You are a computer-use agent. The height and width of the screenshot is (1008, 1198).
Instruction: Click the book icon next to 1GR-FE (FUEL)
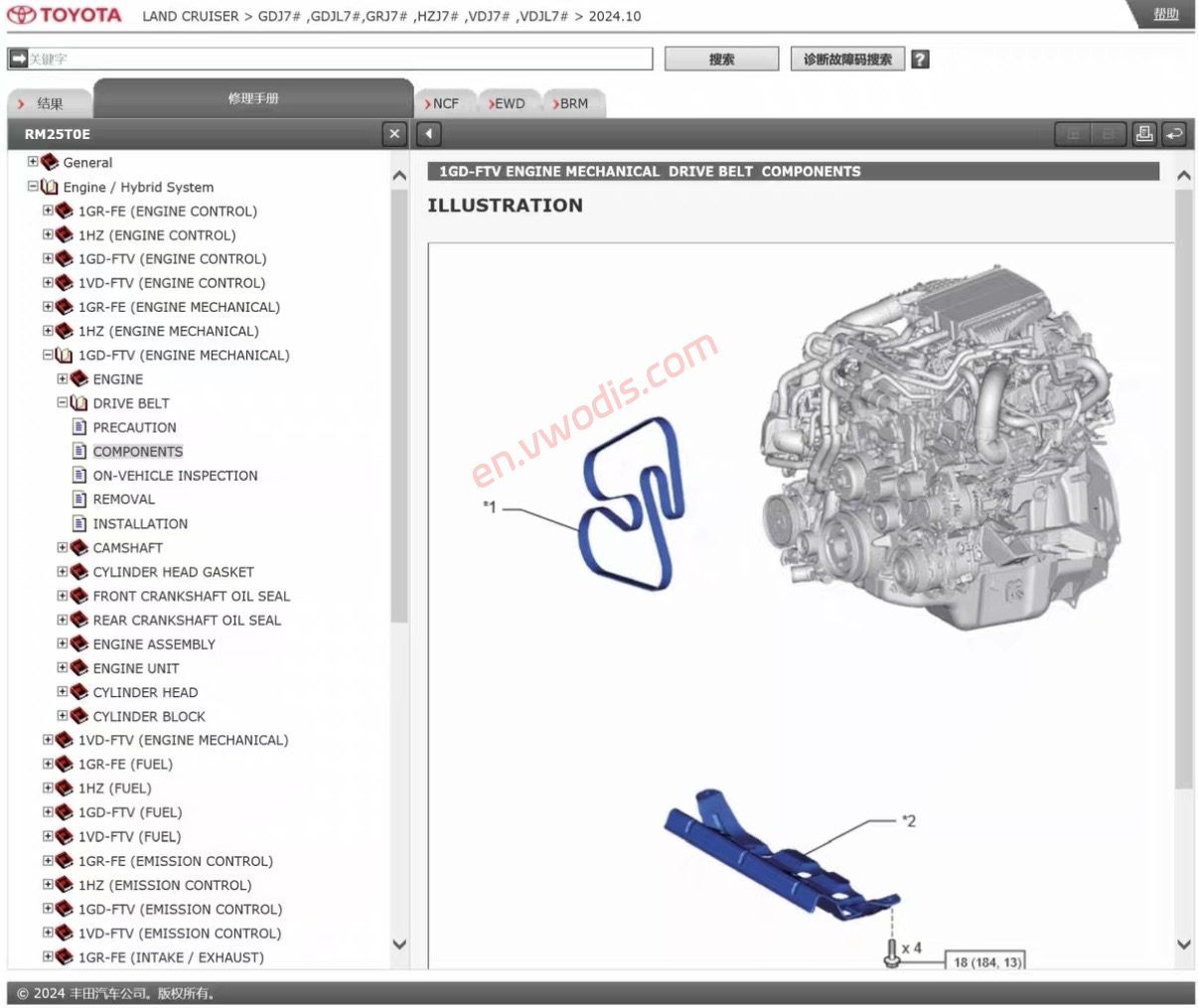click(x=65, y=764)
